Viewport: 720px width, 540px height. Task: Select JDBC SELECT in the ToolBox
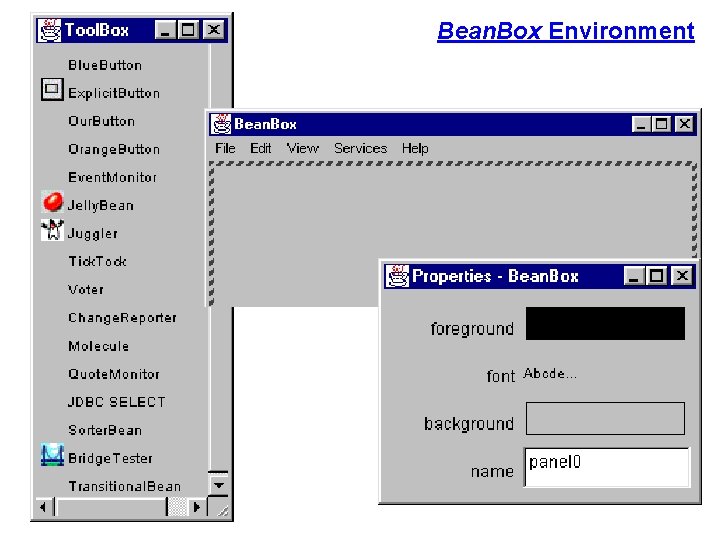[116, 402]
